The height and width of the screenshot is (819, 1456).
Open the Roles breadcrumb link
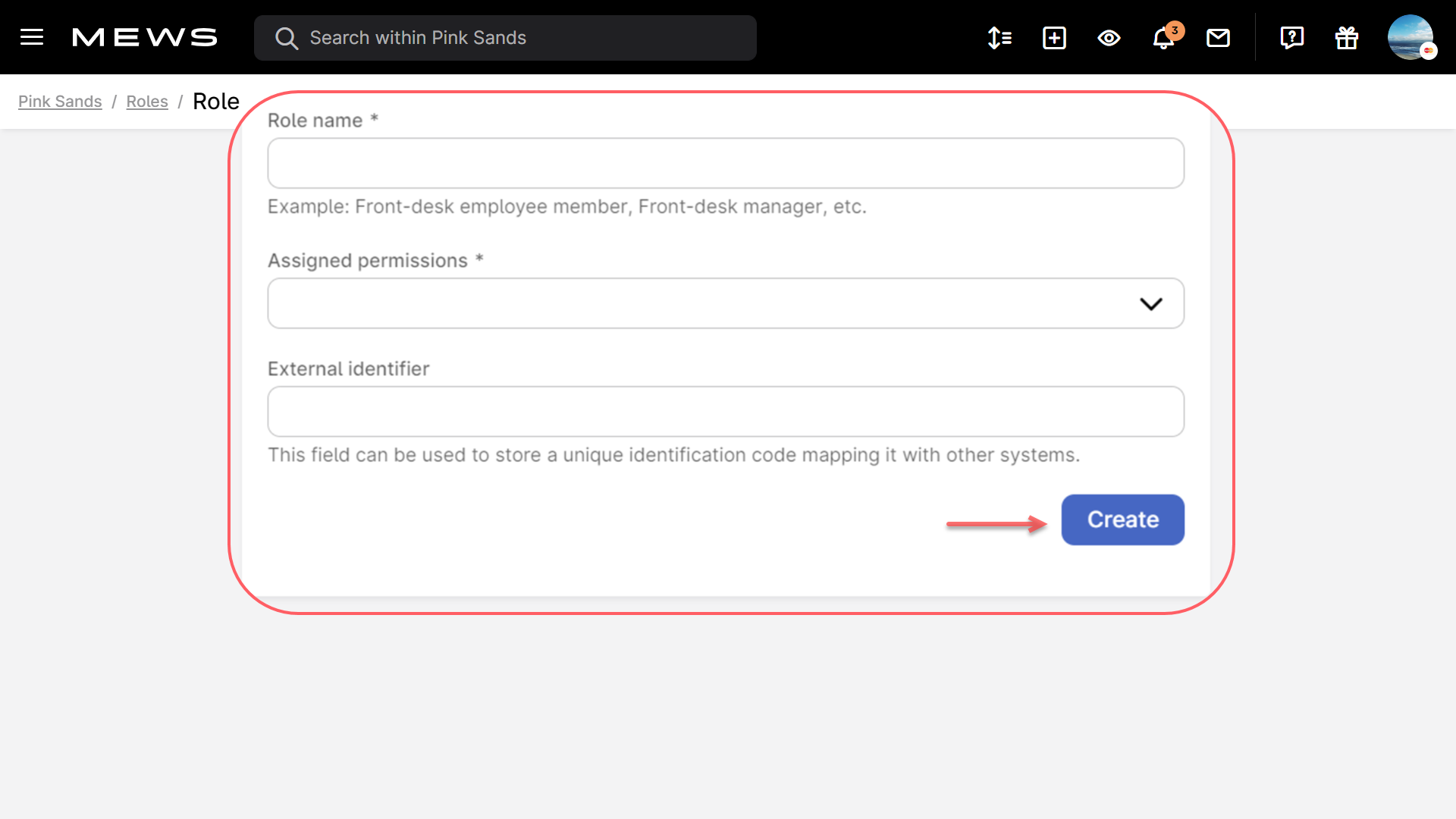click(x=147, y=101)
